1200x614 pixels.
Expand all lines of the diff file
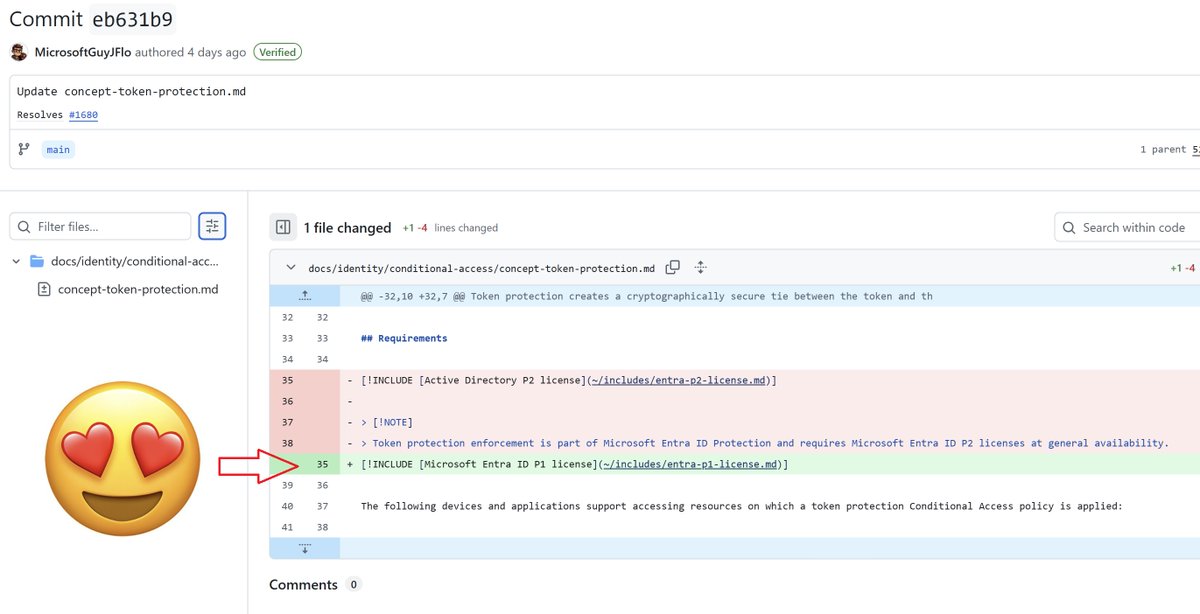[701, 267]
